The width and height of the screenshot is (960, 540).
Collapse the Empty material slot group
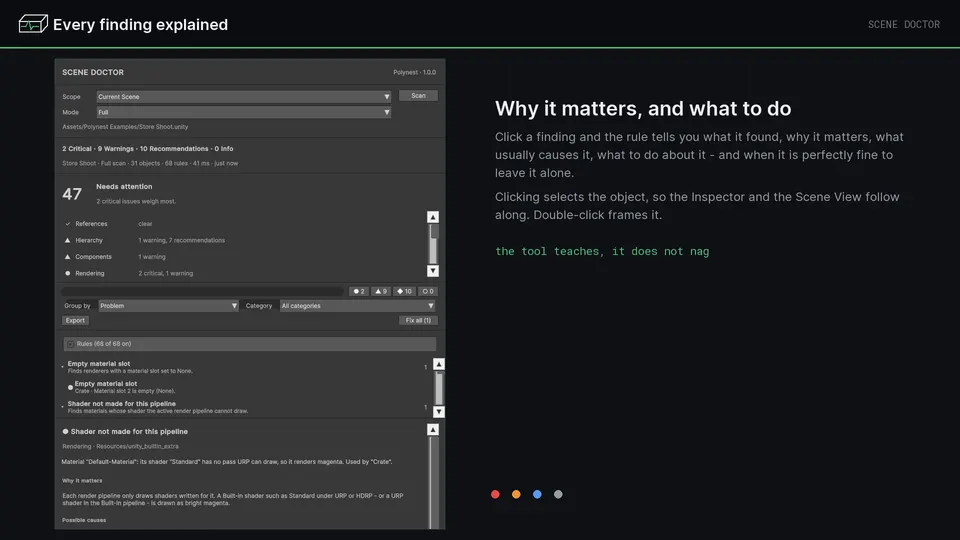[62, 367]
